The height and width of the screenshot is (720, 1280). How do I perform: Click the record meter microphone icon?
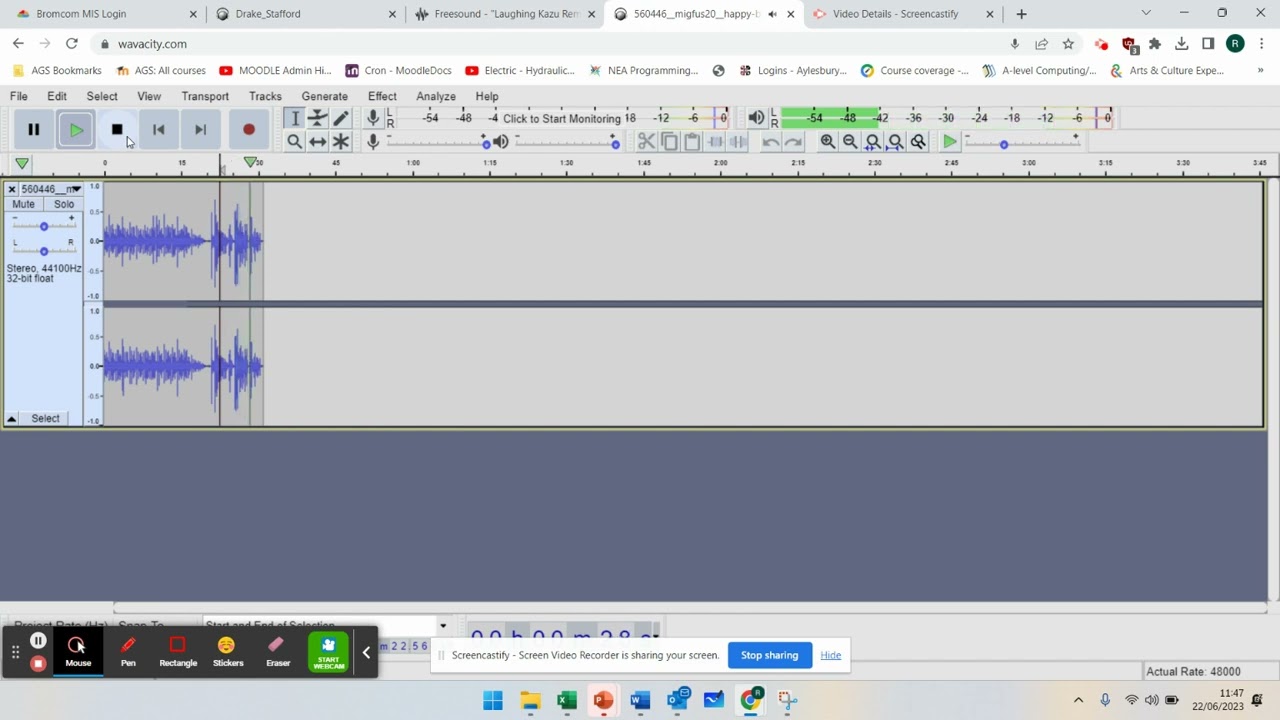coord(372,118)
